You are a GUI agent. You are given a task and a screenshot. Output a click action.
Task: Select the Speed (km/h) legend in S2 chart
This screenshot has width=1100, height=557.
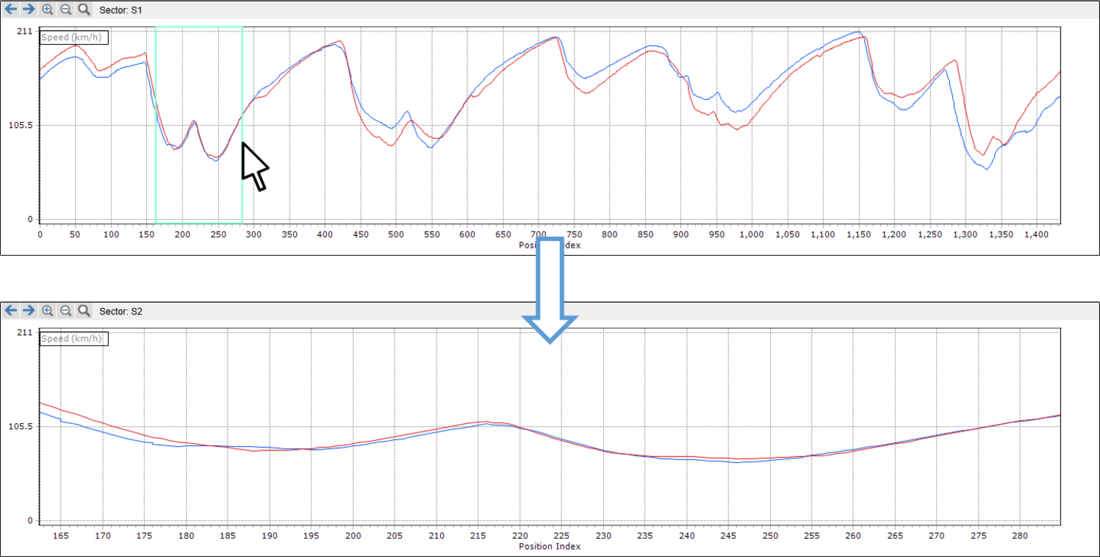pyautogui.click(x=74, y=339)
